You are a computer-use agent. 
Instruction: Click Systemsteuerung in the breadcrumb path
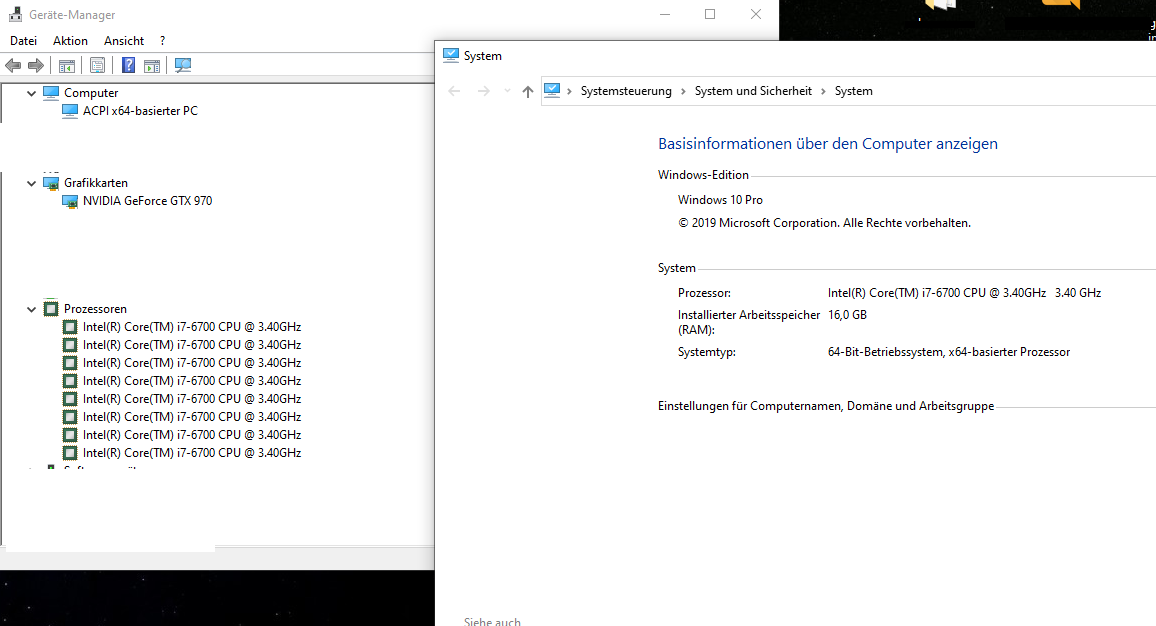tap(626, 91)
